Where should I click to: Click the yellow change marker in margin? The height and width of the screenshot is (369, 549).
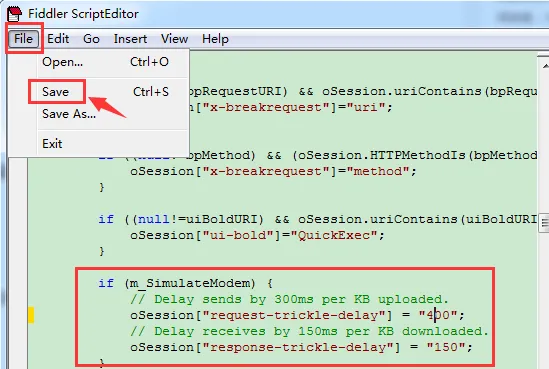click(31, 315)
